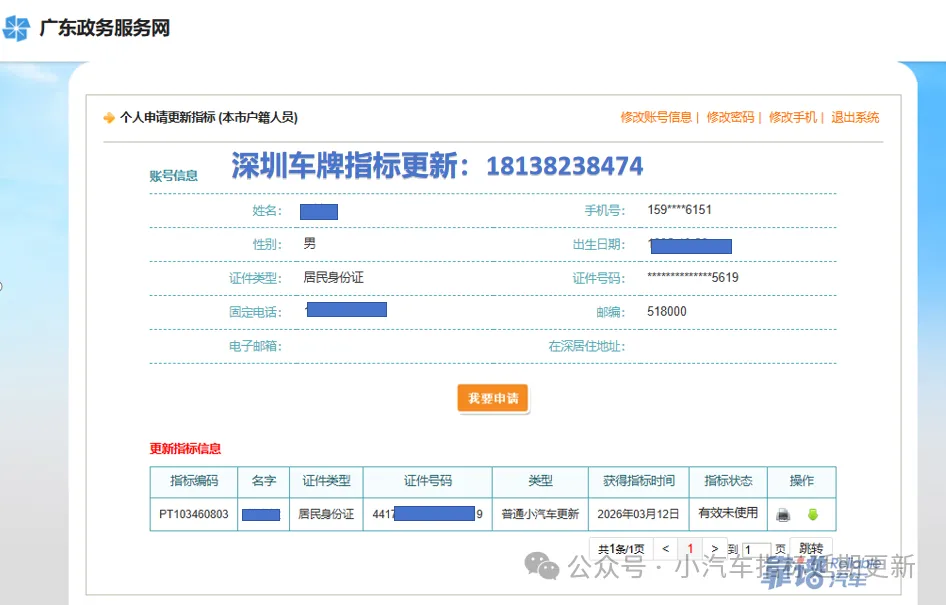Select page number 1 in pagination

[690, 549]
